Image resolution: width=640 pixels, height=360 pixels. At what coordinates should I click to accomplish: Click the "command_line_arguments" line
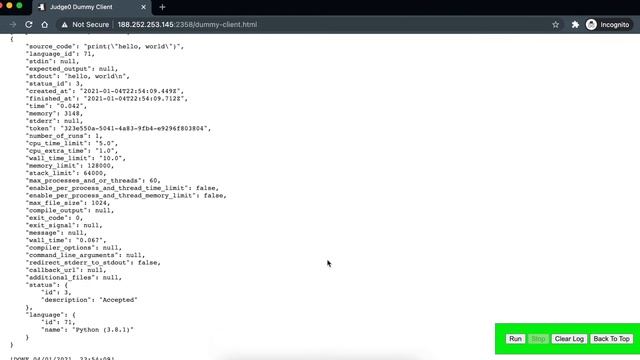(86, 255)
